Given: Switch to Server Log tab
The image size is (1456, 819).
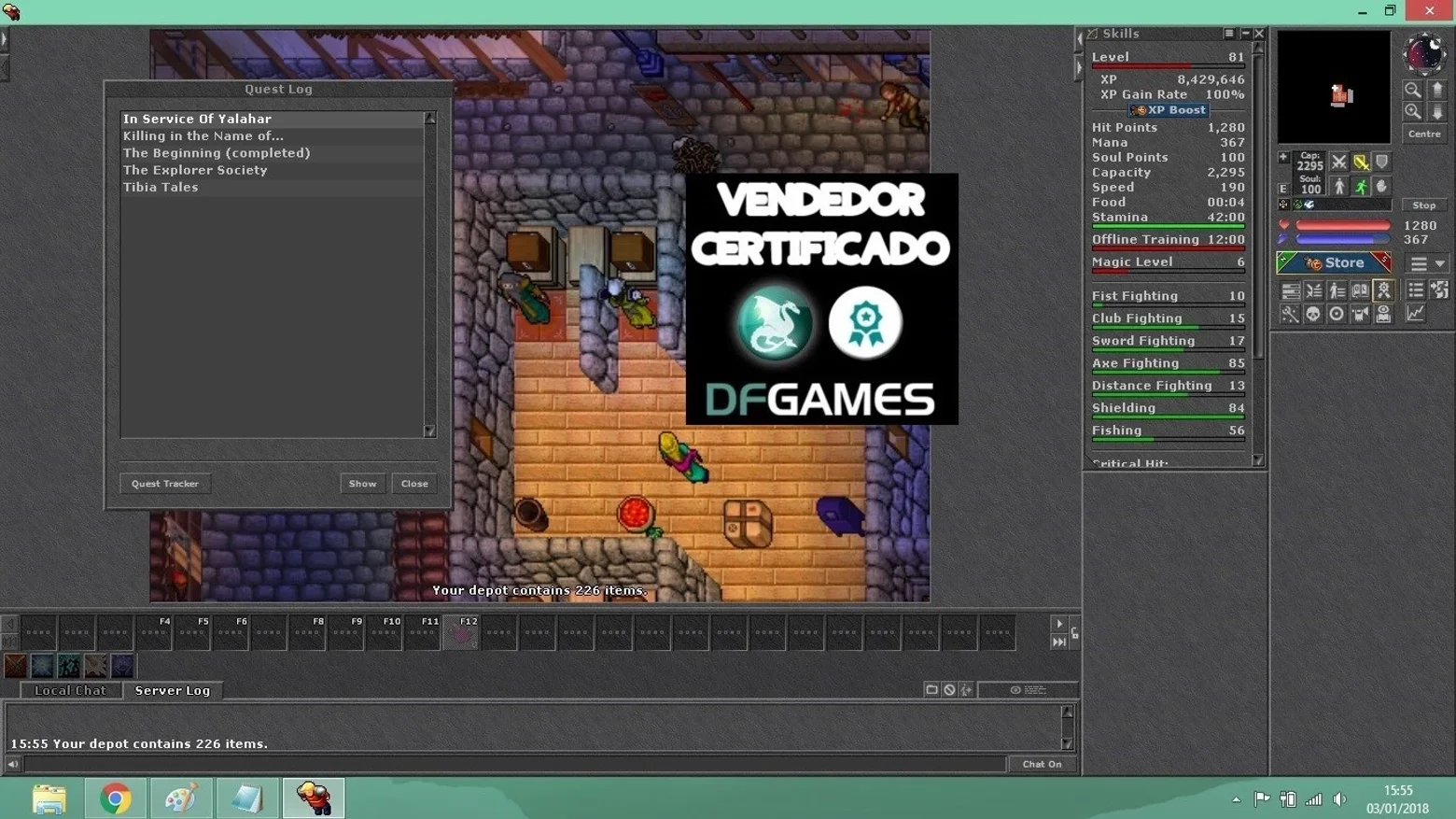Looking at the screenshot, I should point(173,690).
